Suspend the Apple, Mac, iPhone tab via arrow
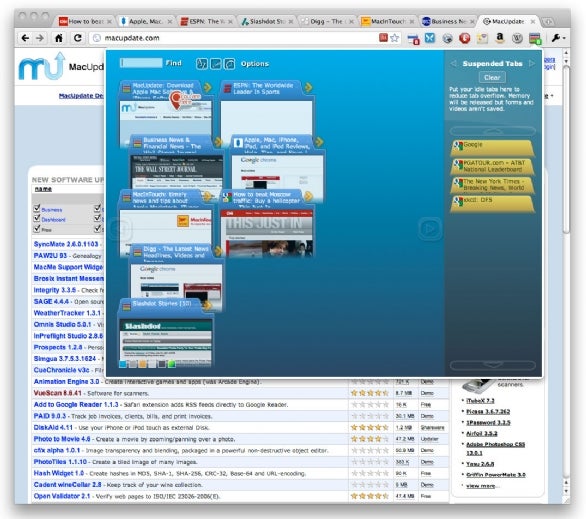586x519 pixels. (319, 142)
